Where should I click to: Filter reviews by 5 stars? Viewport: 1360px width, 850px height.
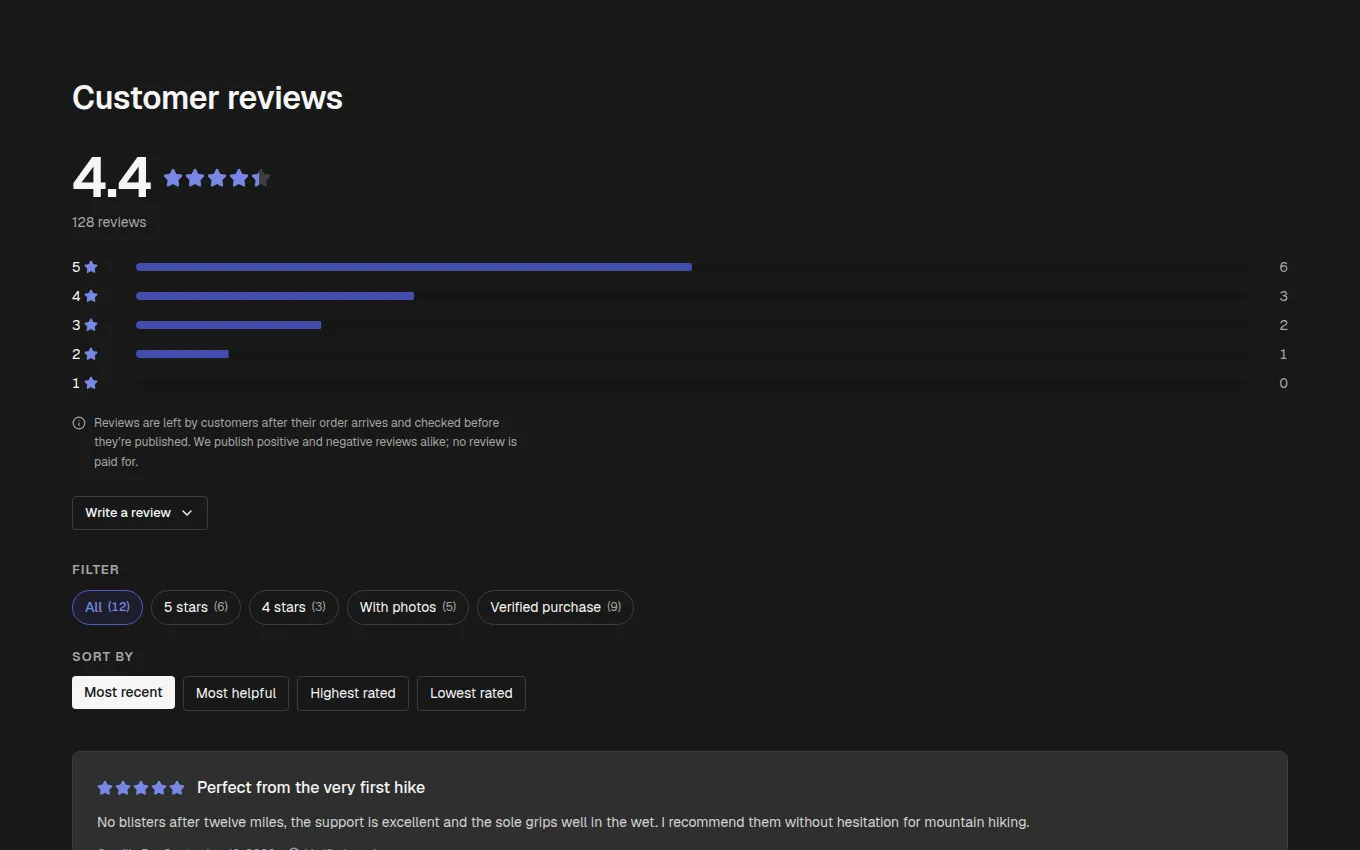point(196,607)
